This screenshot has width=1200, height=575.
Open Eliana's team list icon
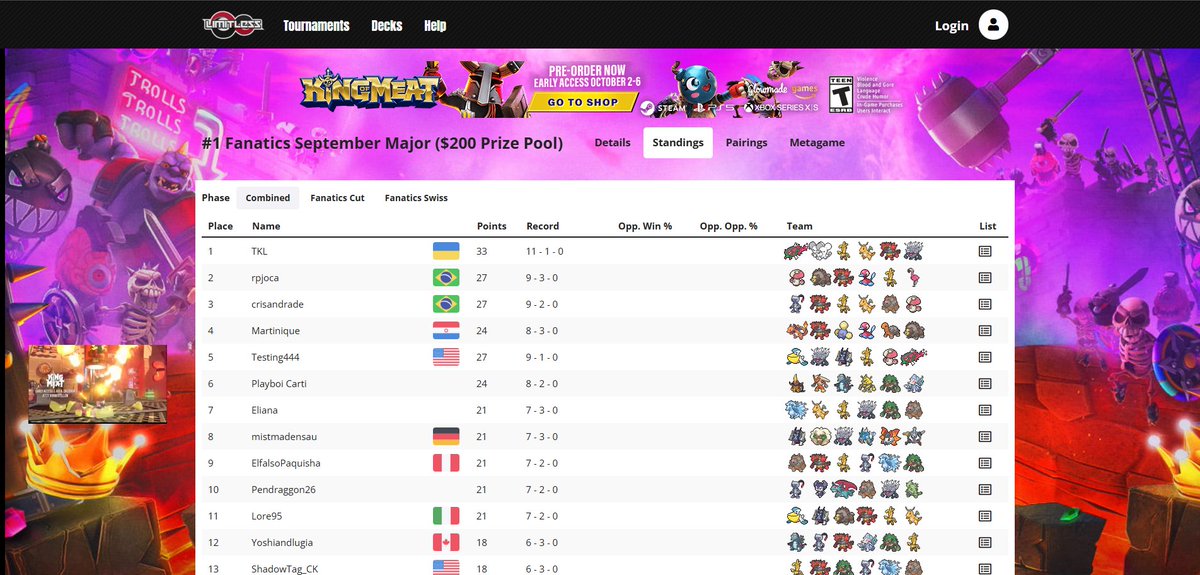[984, 410]
